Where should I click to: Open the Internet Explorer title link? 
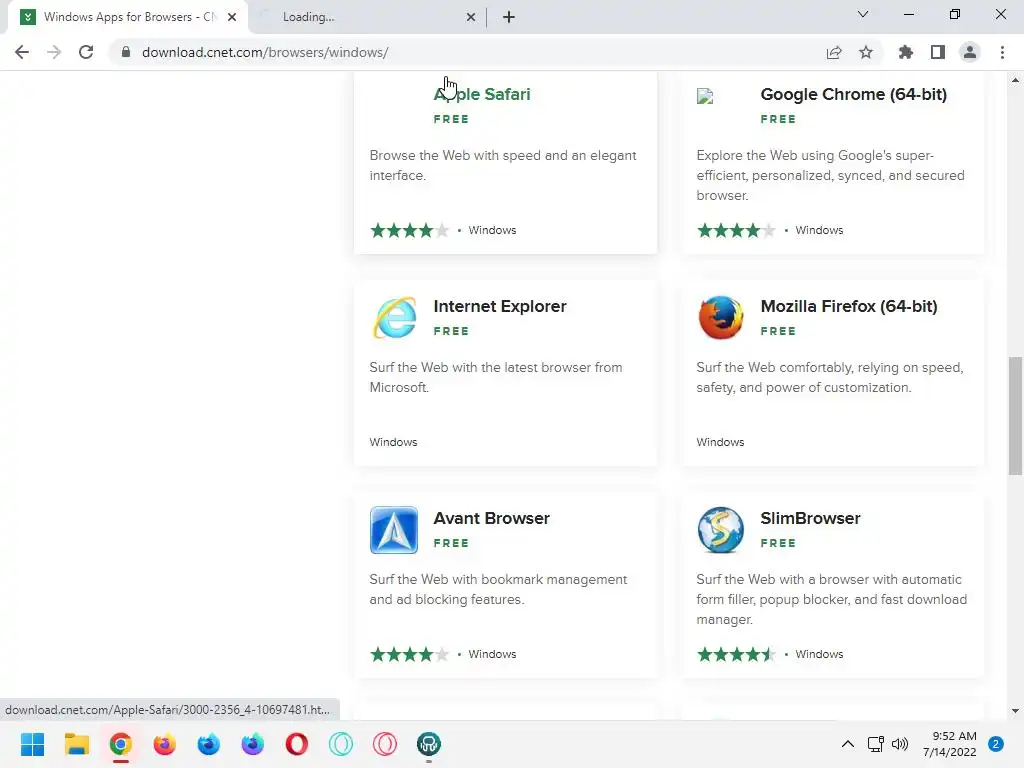[500, 306]
